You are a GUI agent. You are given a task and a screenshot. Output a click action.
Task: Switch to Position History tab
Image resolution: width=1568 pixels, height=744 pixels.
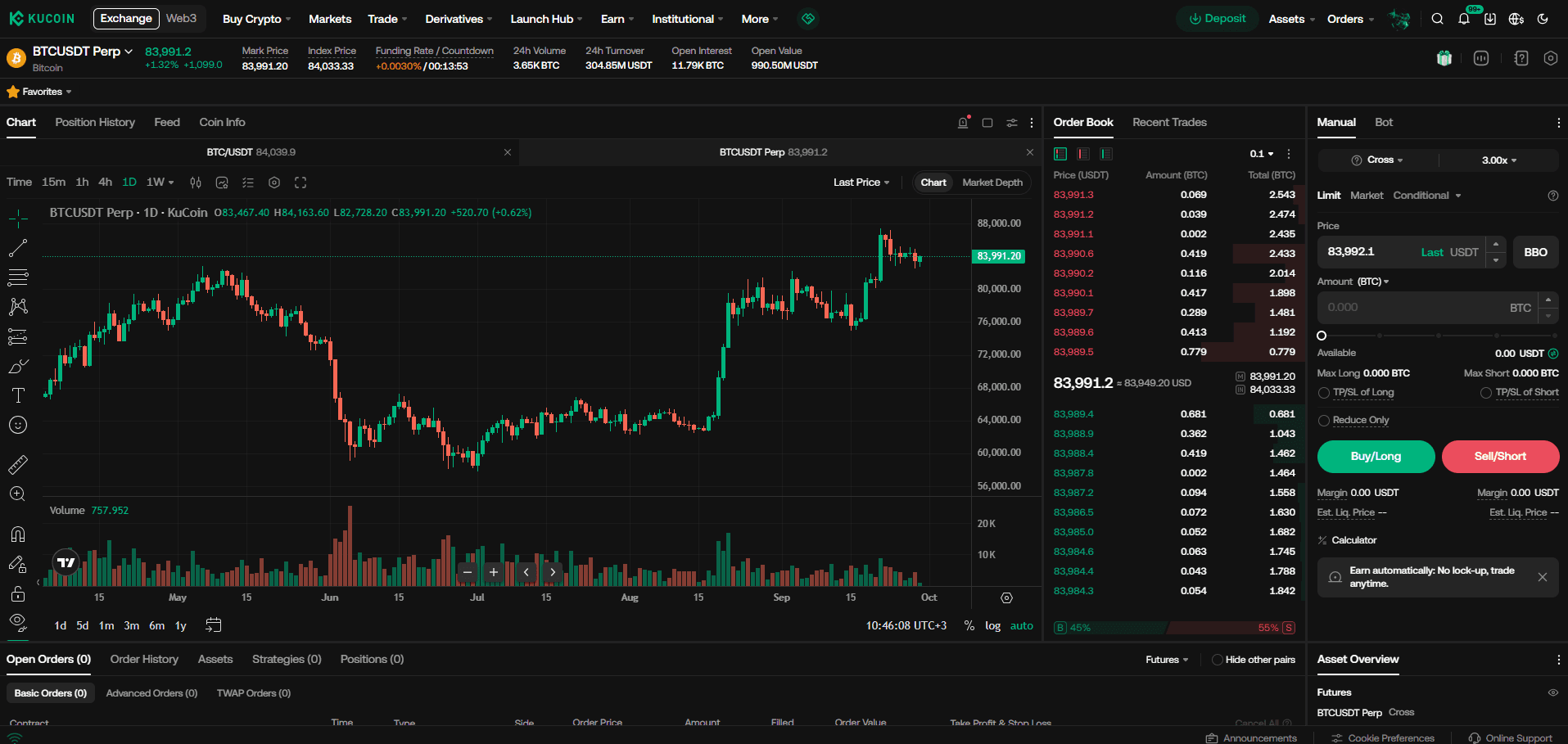(95, 122)
